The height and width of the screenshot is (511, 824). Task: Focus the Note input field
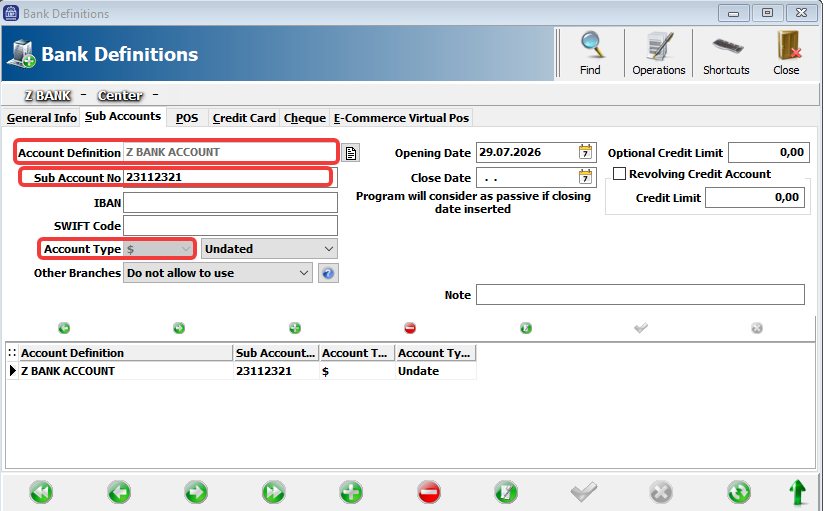pos(640,294)
